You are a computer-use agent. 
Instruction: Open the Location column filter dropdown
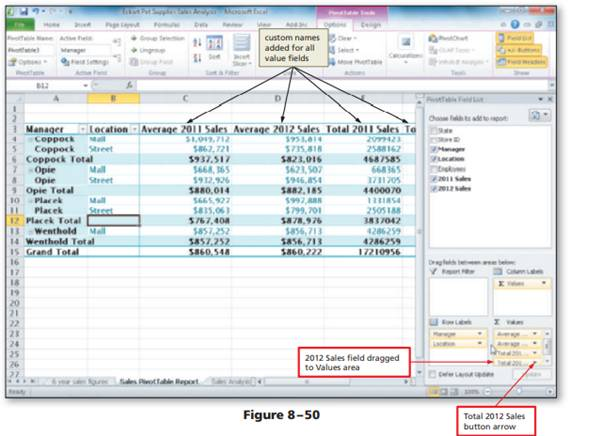coord(133,130)
